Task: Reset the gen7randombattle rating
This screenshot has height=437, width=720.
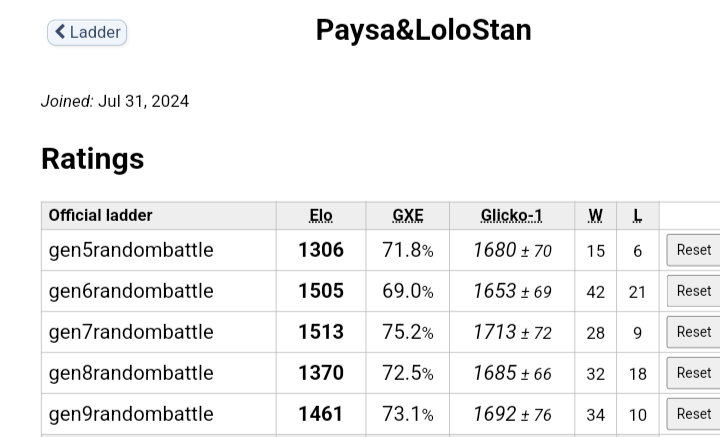Action: click(x=693, y=332)
